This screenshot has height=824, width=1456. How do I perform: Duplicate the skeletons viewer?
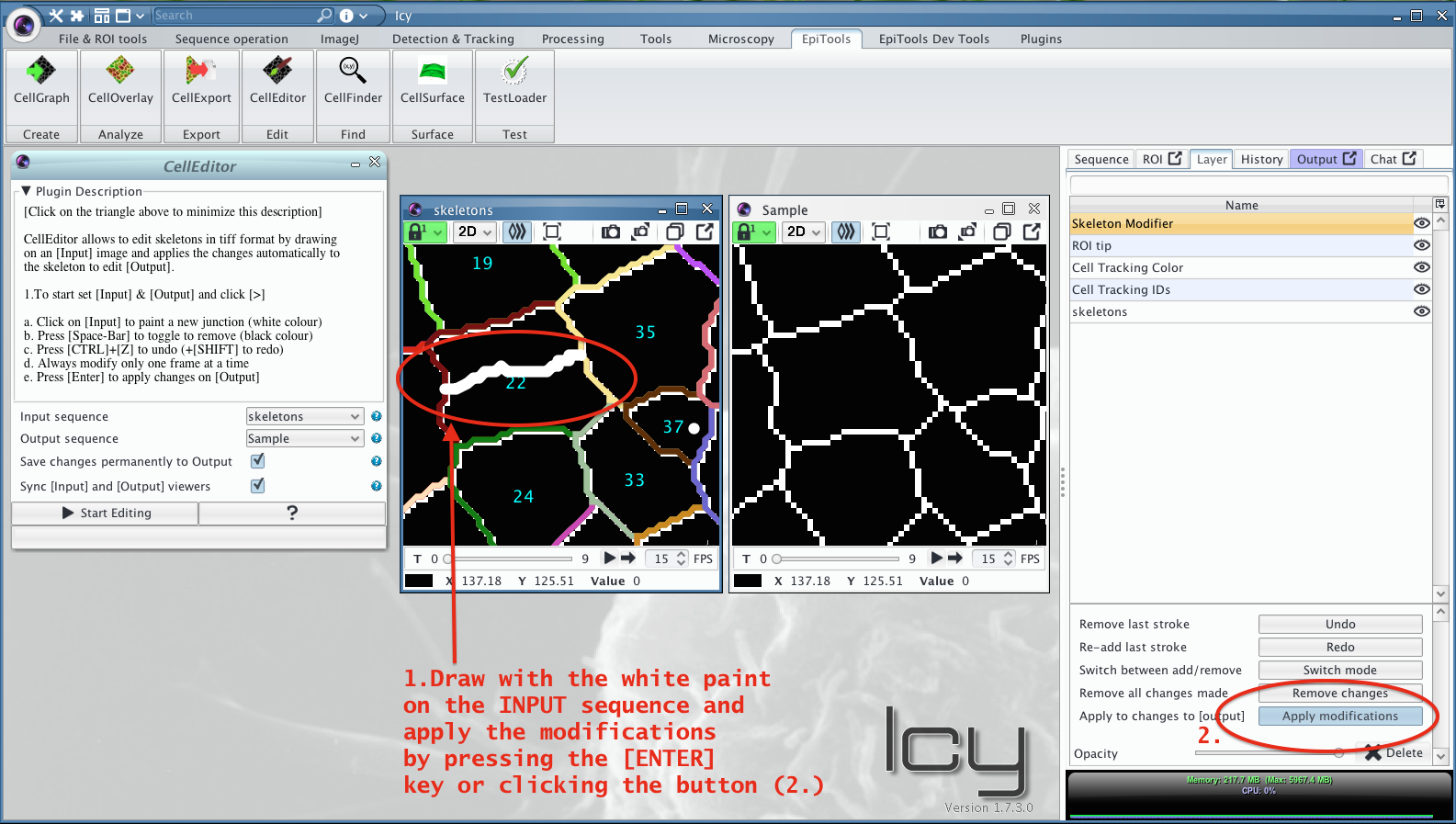tap(675, 231)
